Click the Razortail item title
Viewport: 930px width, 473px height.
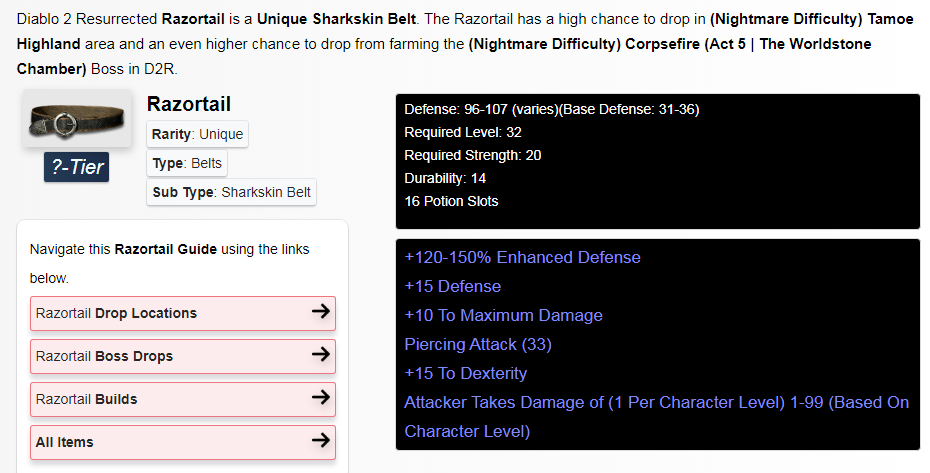pos(189,104)
